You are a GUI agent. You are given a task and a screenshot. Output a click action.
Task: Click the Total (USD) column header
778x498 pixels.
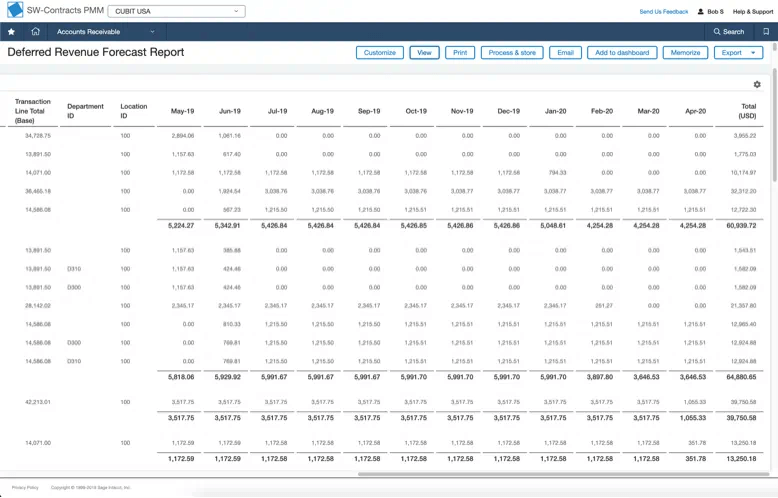point(748,111)
